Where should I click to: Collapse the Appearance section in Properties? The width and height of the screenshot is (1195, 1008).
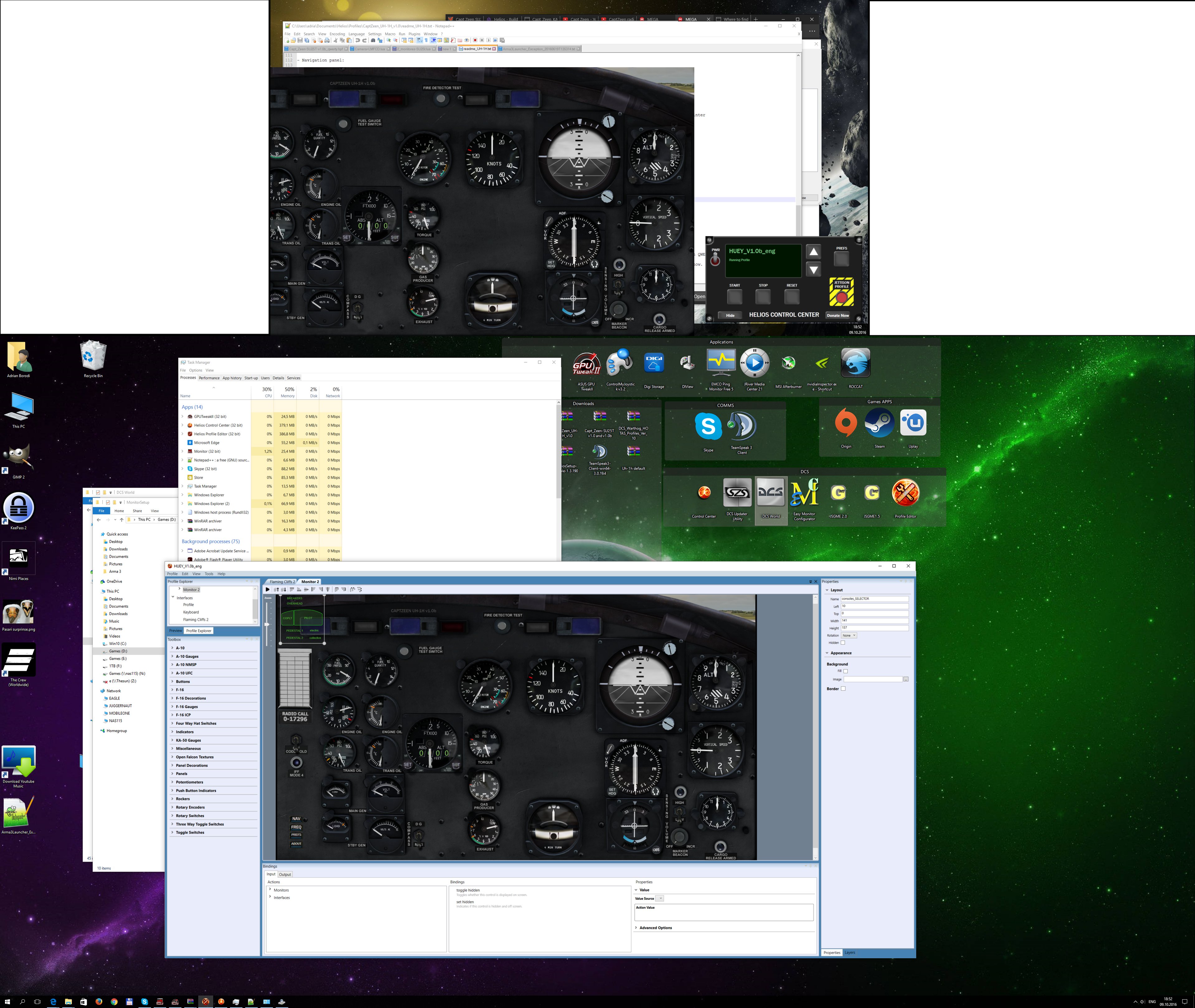click(x=827, y=653)
